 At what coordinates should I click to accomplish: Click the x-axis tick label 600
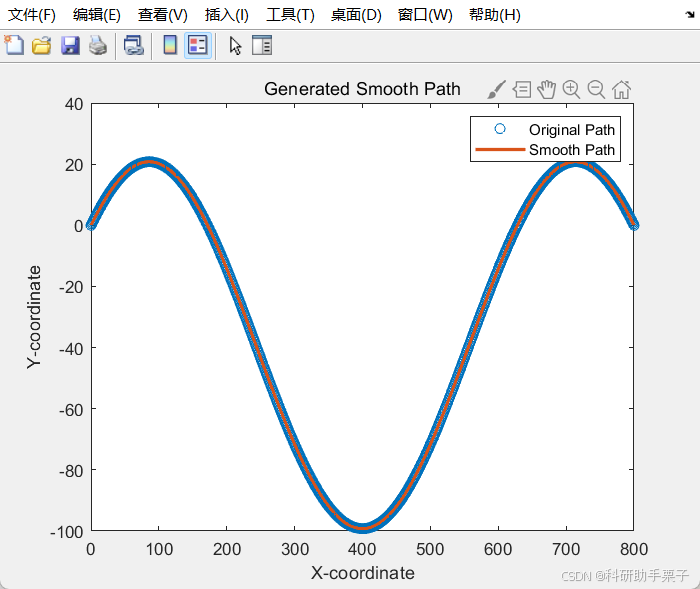tap(498, 549)
